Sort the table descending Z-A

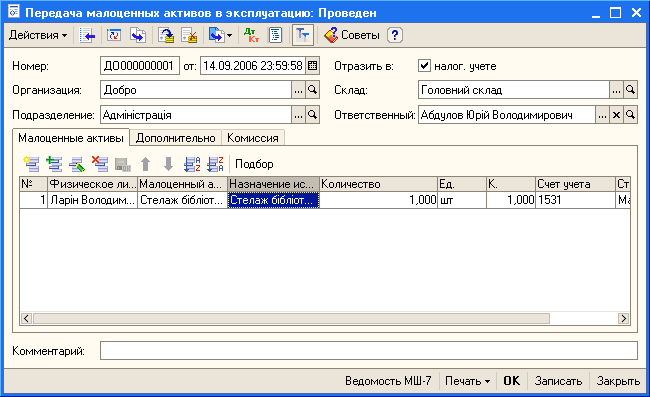(x=215, y=164)
